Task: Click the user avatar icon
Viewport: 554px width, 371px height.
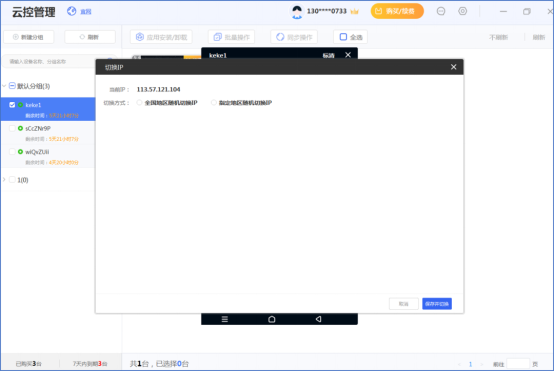Action: tap(297, 12)
